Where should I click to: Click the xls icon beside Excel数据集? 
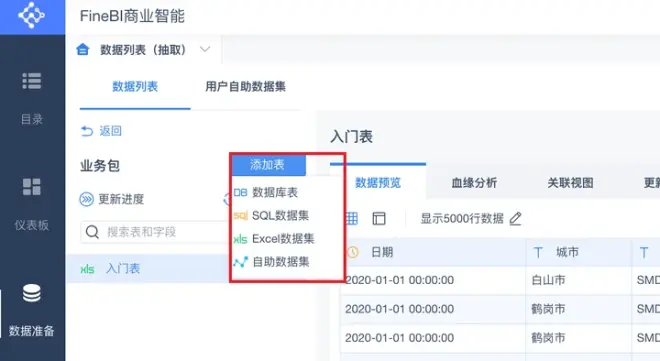point(240,239)
